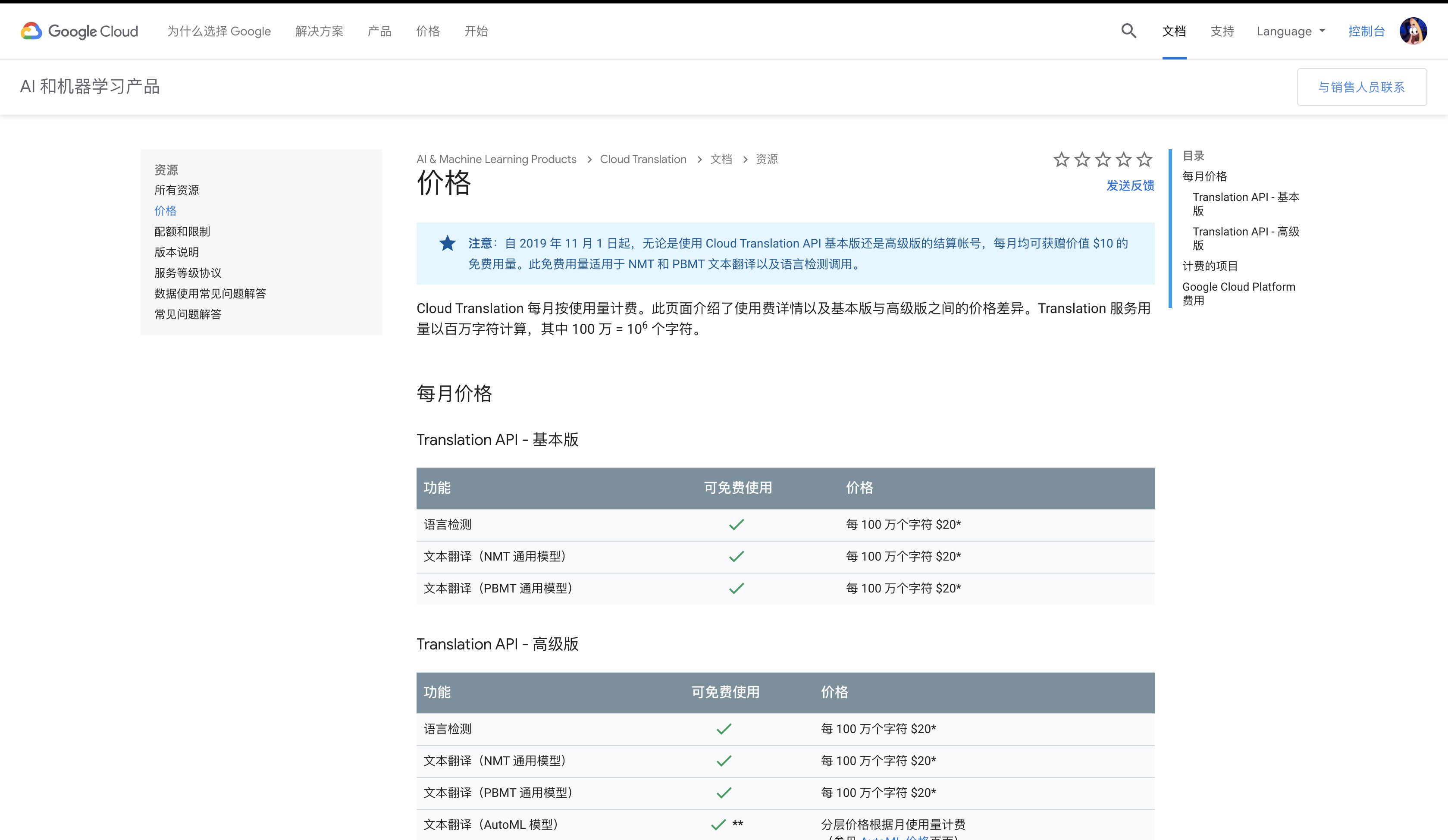
Task: Expand 每月价格 in the table of contents
Action: pos(1205,176)
